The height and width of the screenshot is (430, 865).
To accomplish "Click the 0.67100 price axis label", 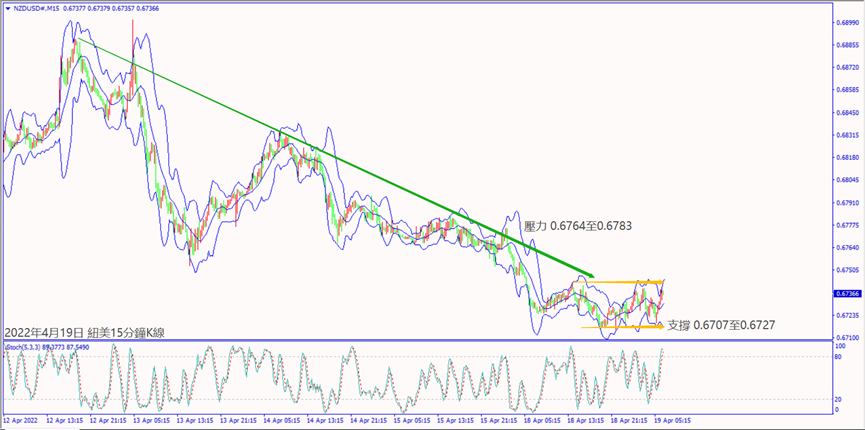I will pos(845,338).
